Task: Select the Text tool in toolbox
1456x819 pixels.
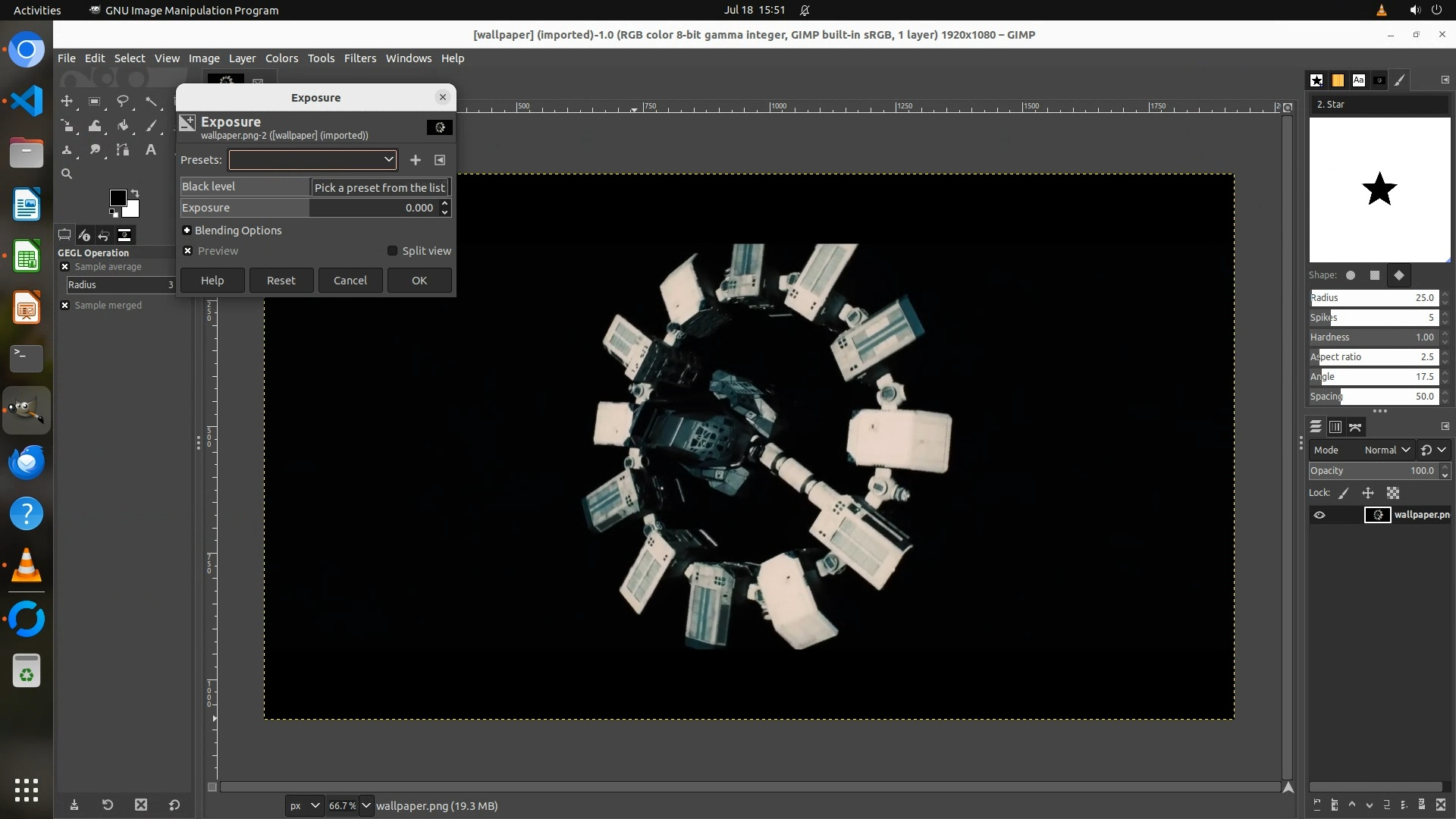Action: 151,150
